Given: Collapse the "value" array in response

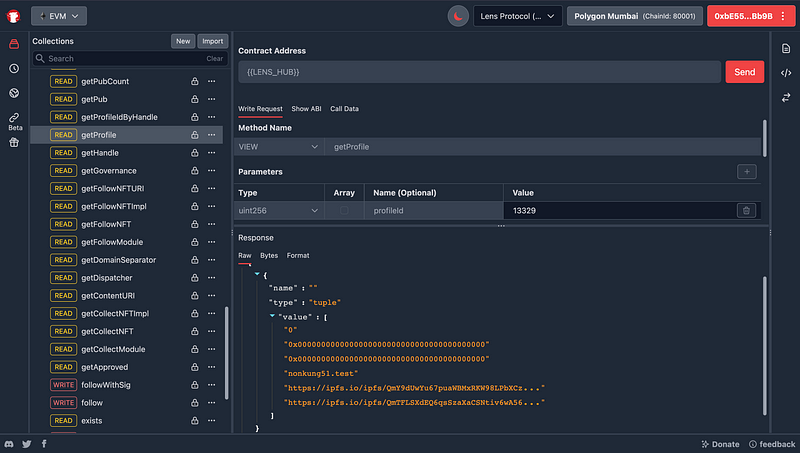Looking at the screenshot, I should click(x=273, y=316).
